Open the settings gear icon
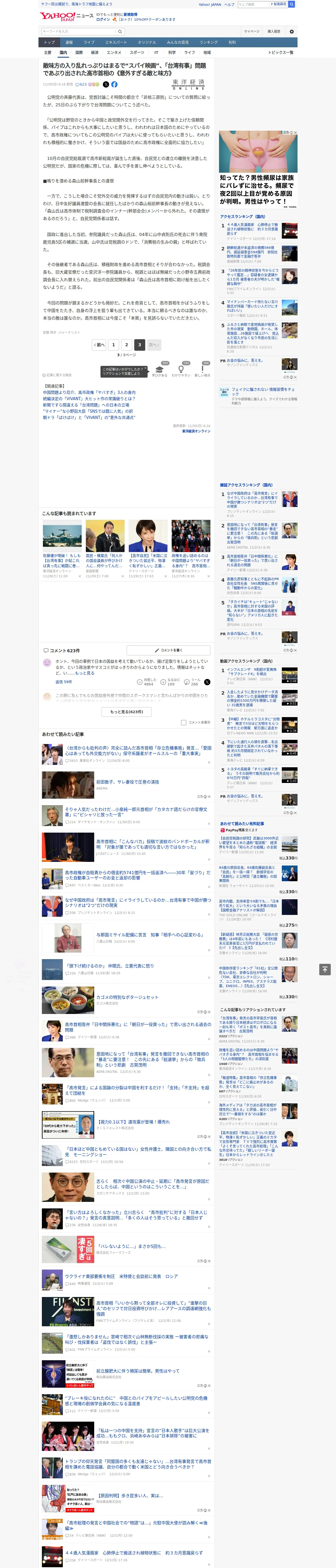 pyautogui.click(x=292, y=32)
